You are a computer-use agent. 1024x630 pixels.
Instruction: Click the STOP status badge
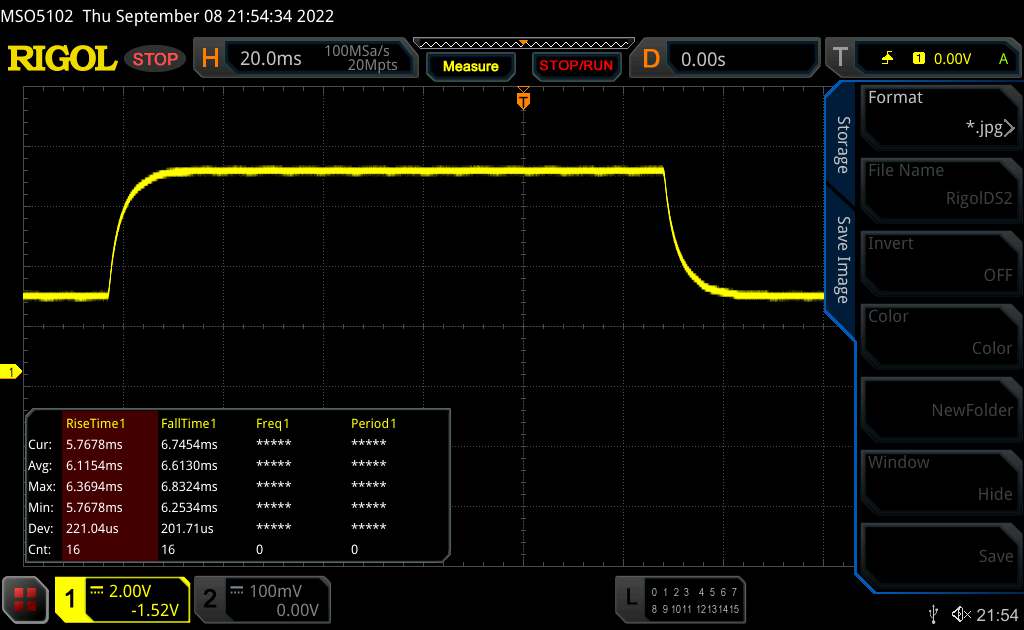155,59
